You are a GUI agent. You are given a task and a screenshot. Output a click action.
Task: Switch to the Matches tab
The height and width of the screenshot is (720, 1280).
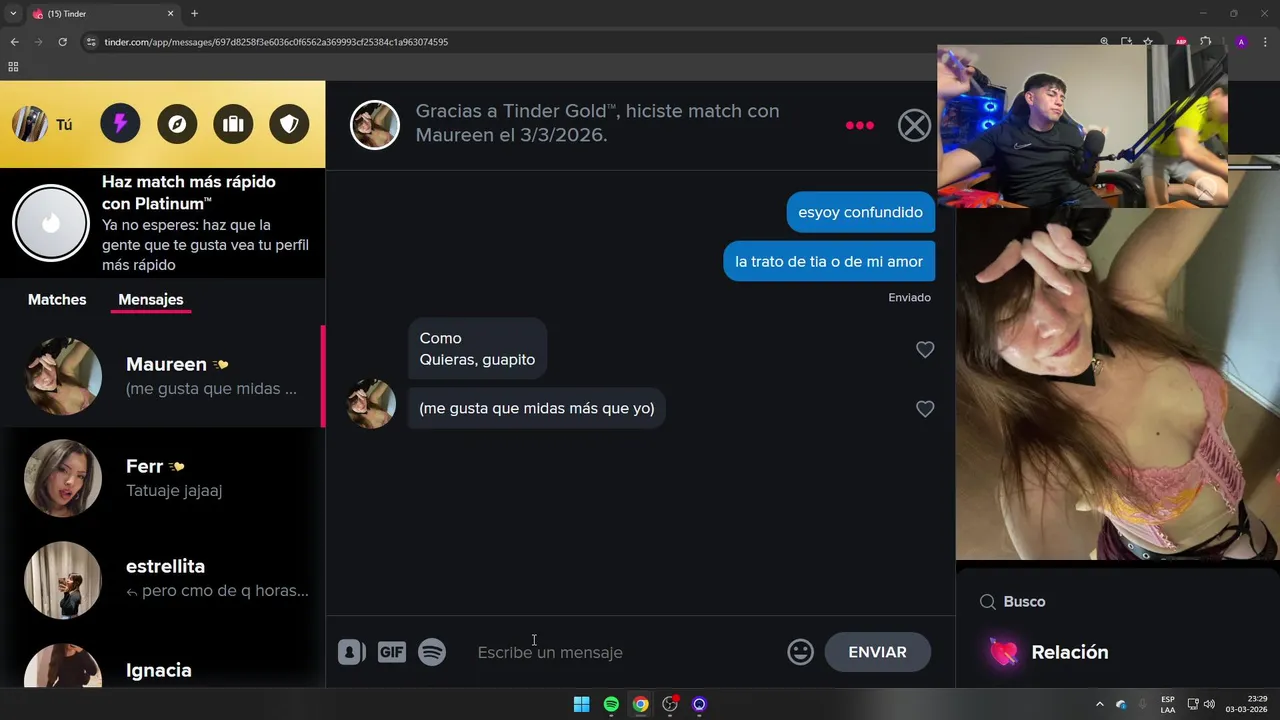tap(57, 299)
